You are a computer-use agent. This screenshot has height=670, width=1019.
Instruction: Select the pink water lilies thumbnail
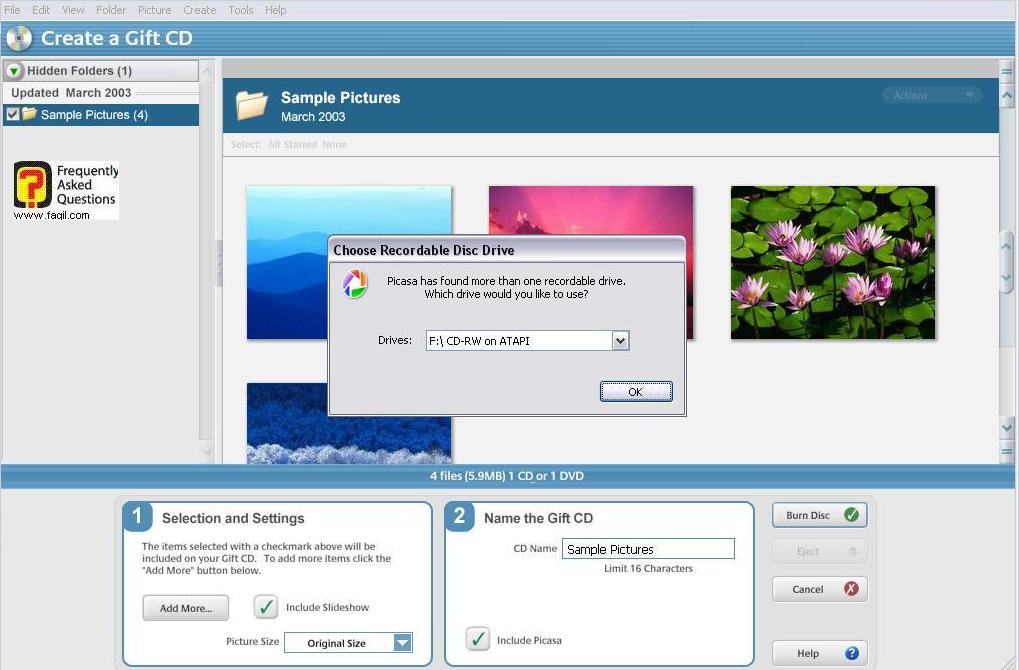click(833, 262)
